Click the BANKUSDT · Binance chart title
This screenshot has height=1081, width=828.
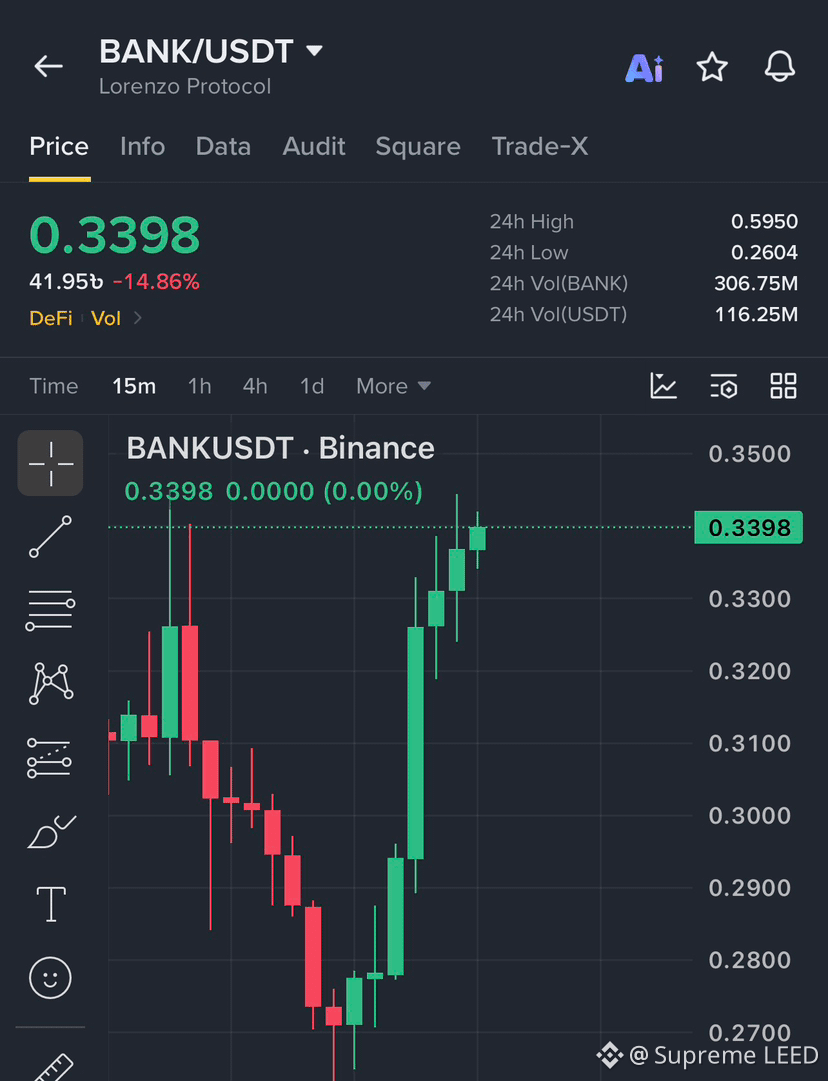281,448
